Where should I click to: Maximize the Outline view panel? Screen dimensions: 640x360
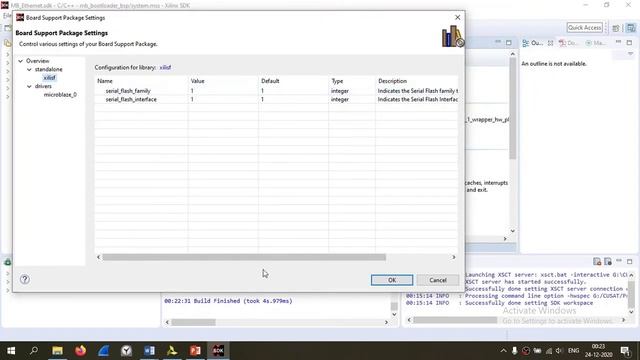[629, 42]
